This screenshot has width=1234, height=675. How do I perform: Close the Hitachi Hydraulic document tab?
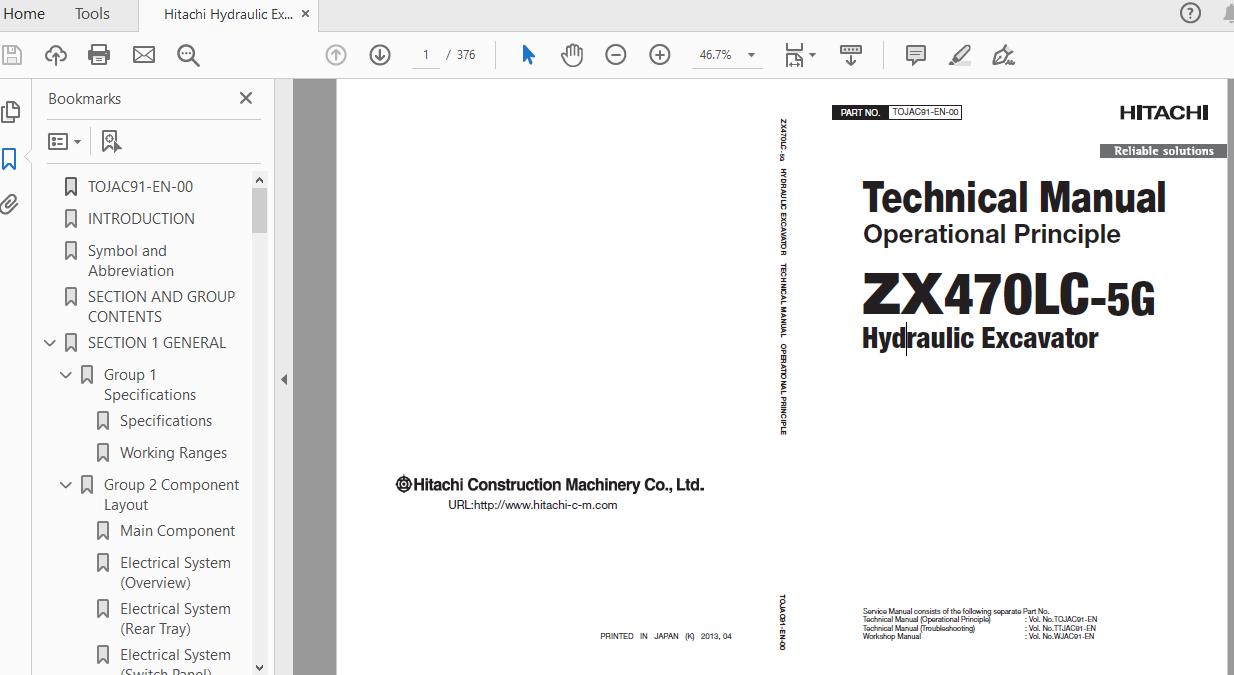click(x=306, y=14)
